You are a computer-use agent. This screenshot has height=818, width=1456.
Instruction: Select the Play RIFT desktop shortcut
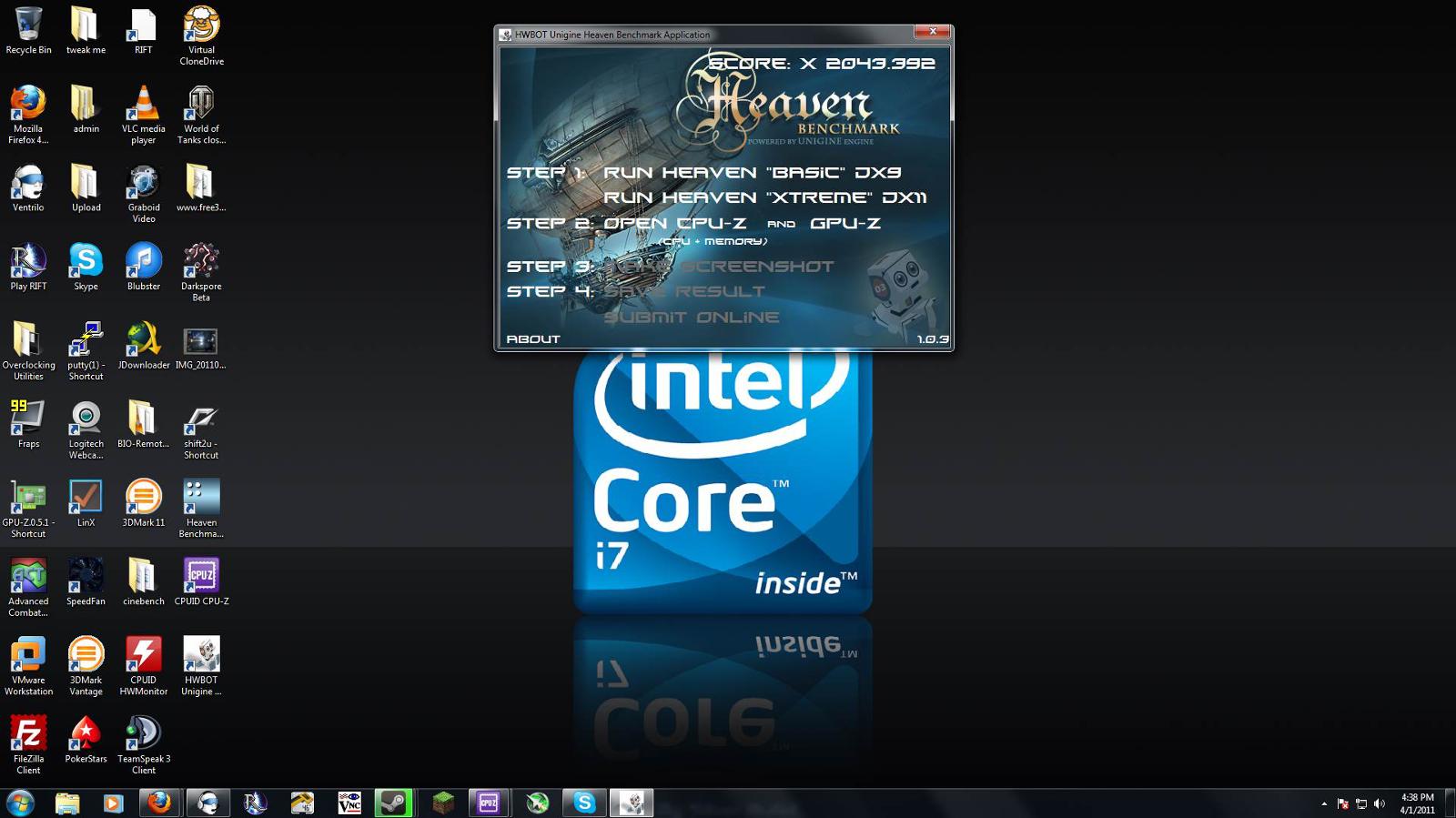(x=28, y=268)
